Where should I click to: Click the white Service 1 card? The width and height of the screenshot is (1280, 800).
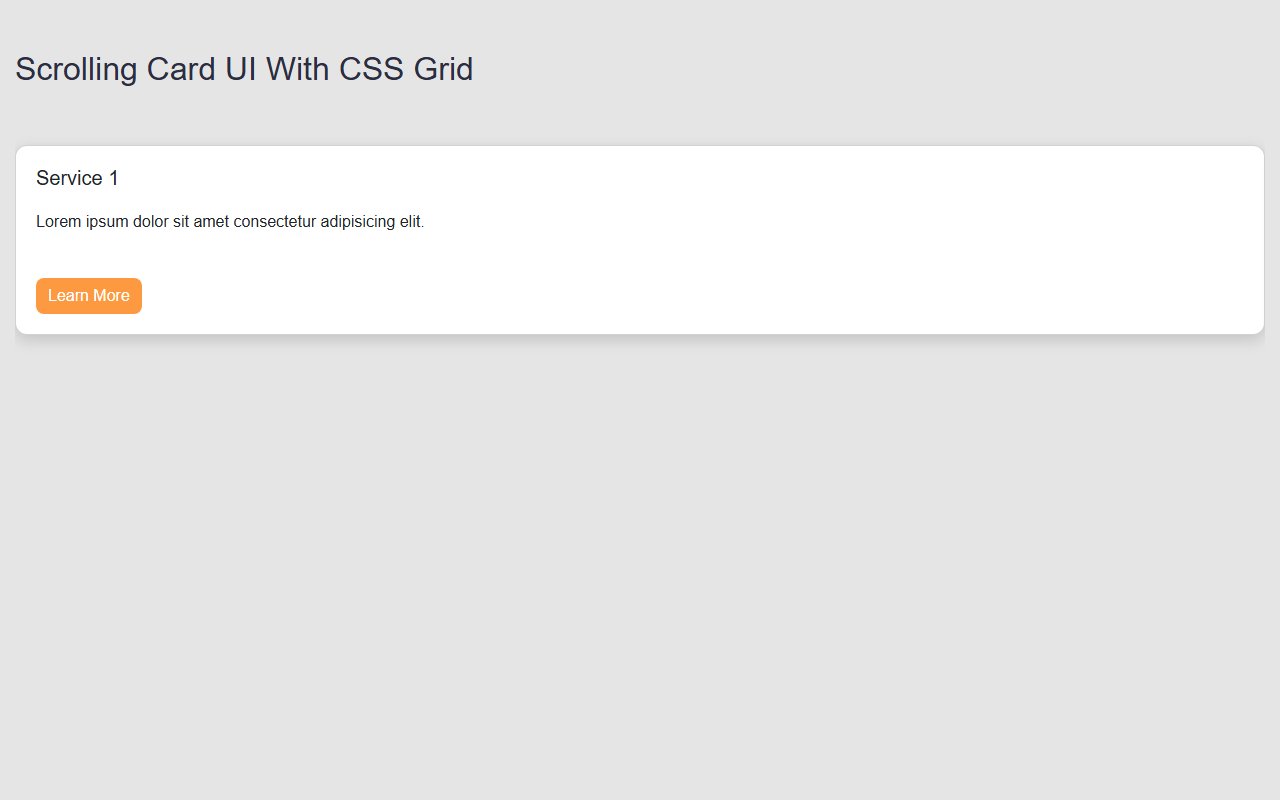click(x=640, y=240)
